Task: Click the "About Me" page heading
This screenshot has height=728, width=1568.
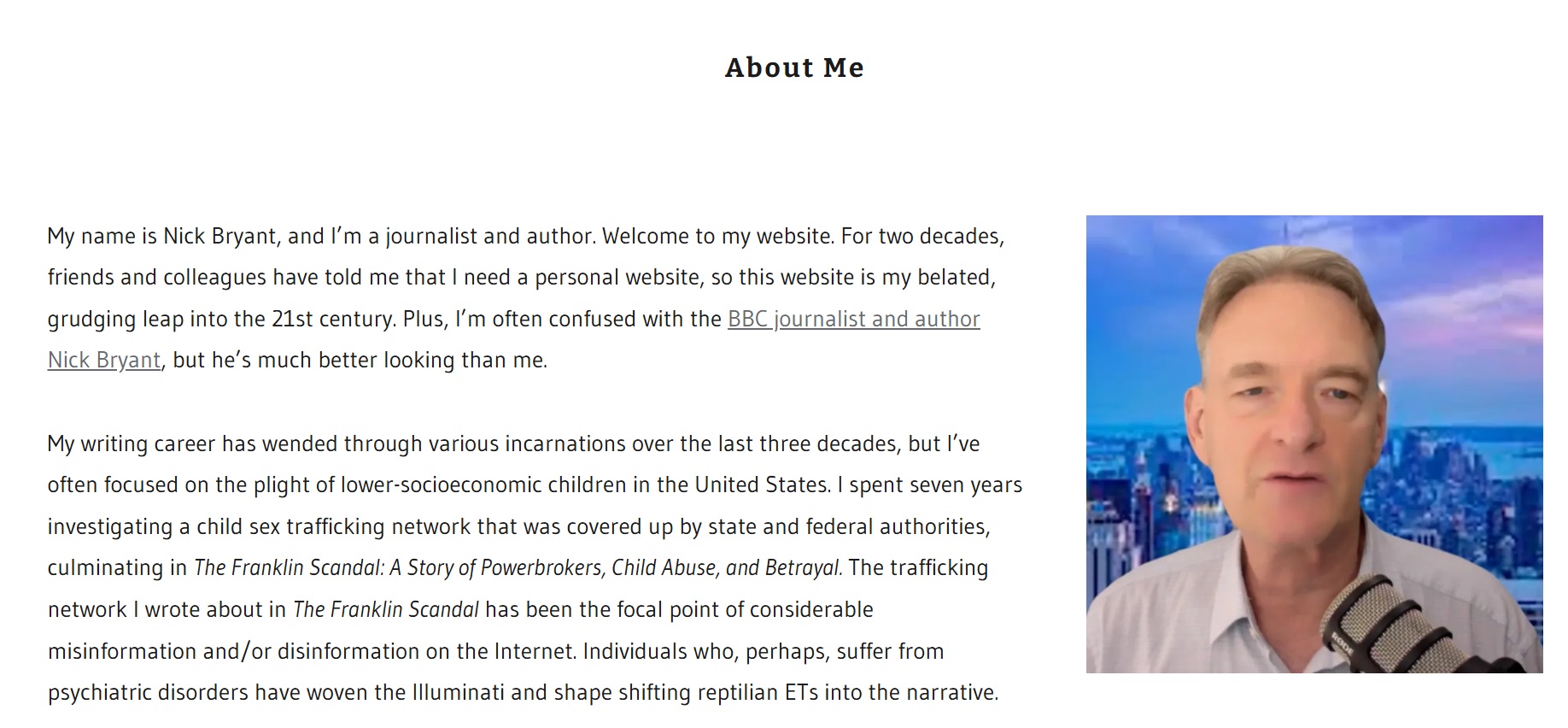Action: click(794, 68)
